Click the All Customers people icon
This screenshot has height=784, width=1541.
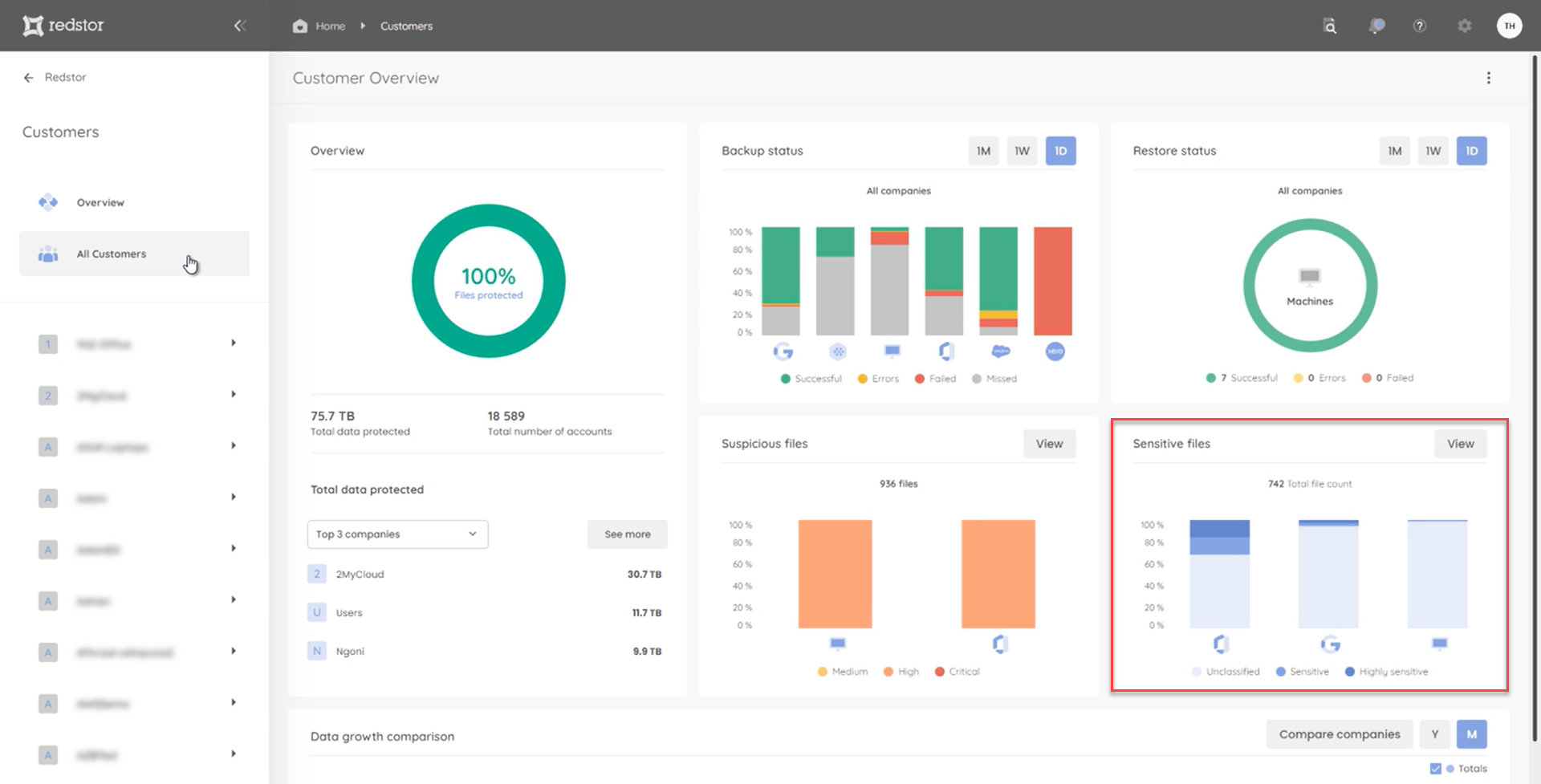(48, 254)
